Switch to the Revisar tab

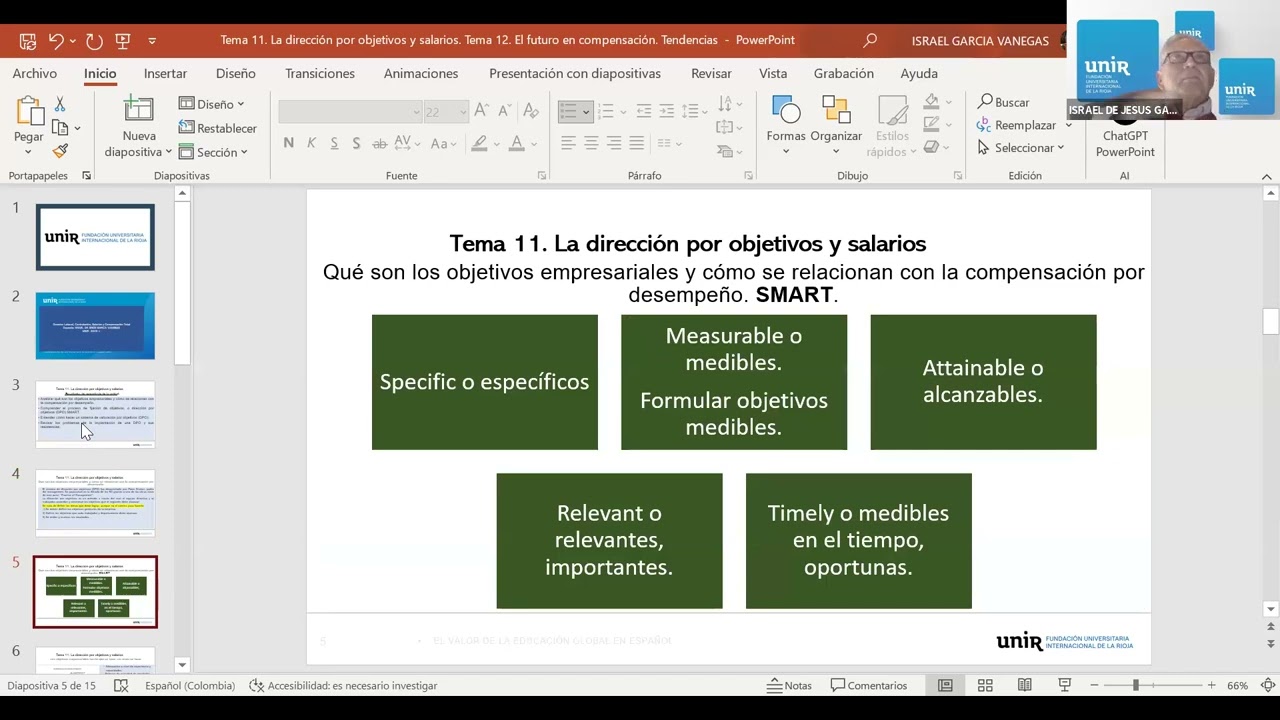pyautogui.click(x=711, y=73)
